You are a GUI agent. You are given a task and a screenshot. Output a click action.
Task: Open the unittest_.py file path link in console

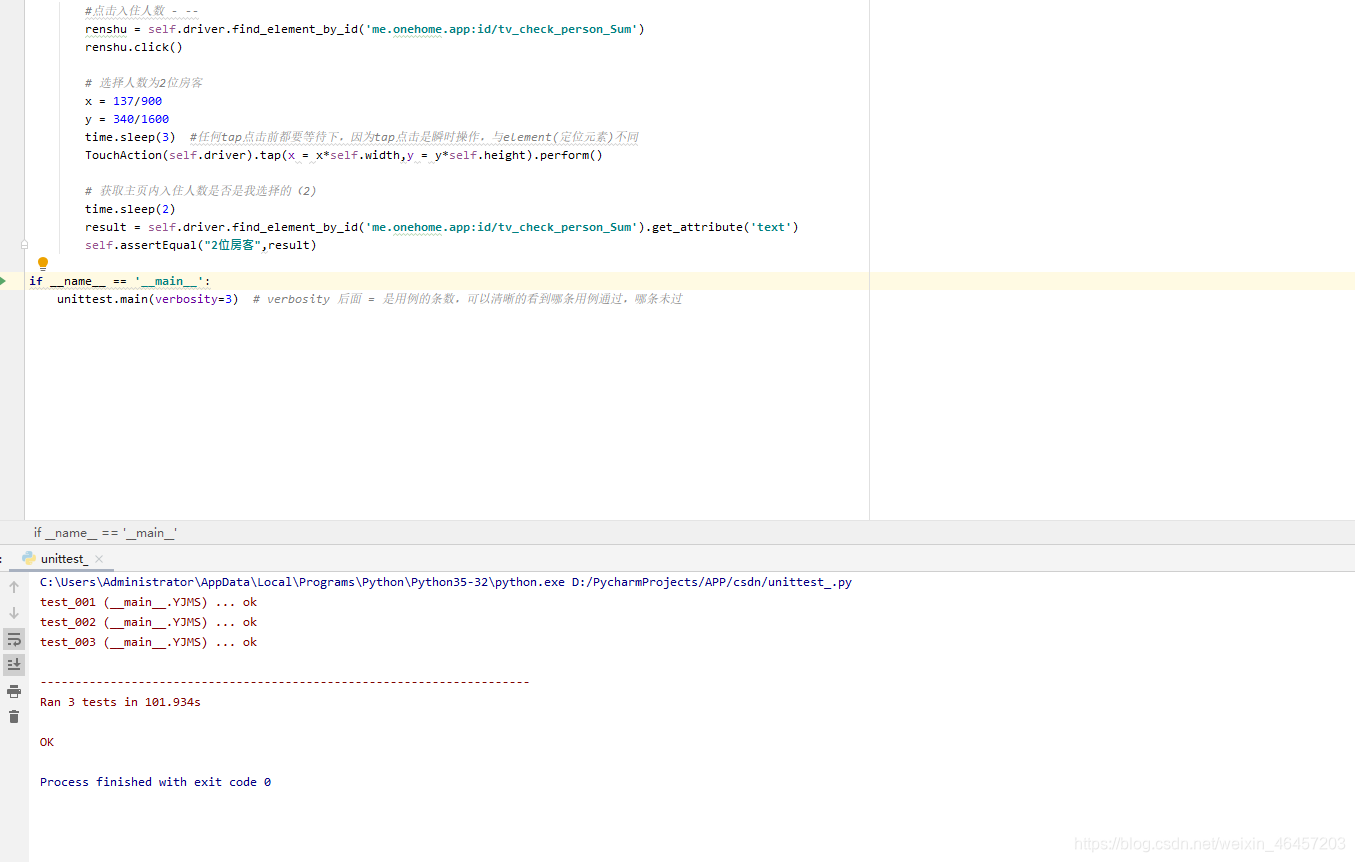(711, 582)
